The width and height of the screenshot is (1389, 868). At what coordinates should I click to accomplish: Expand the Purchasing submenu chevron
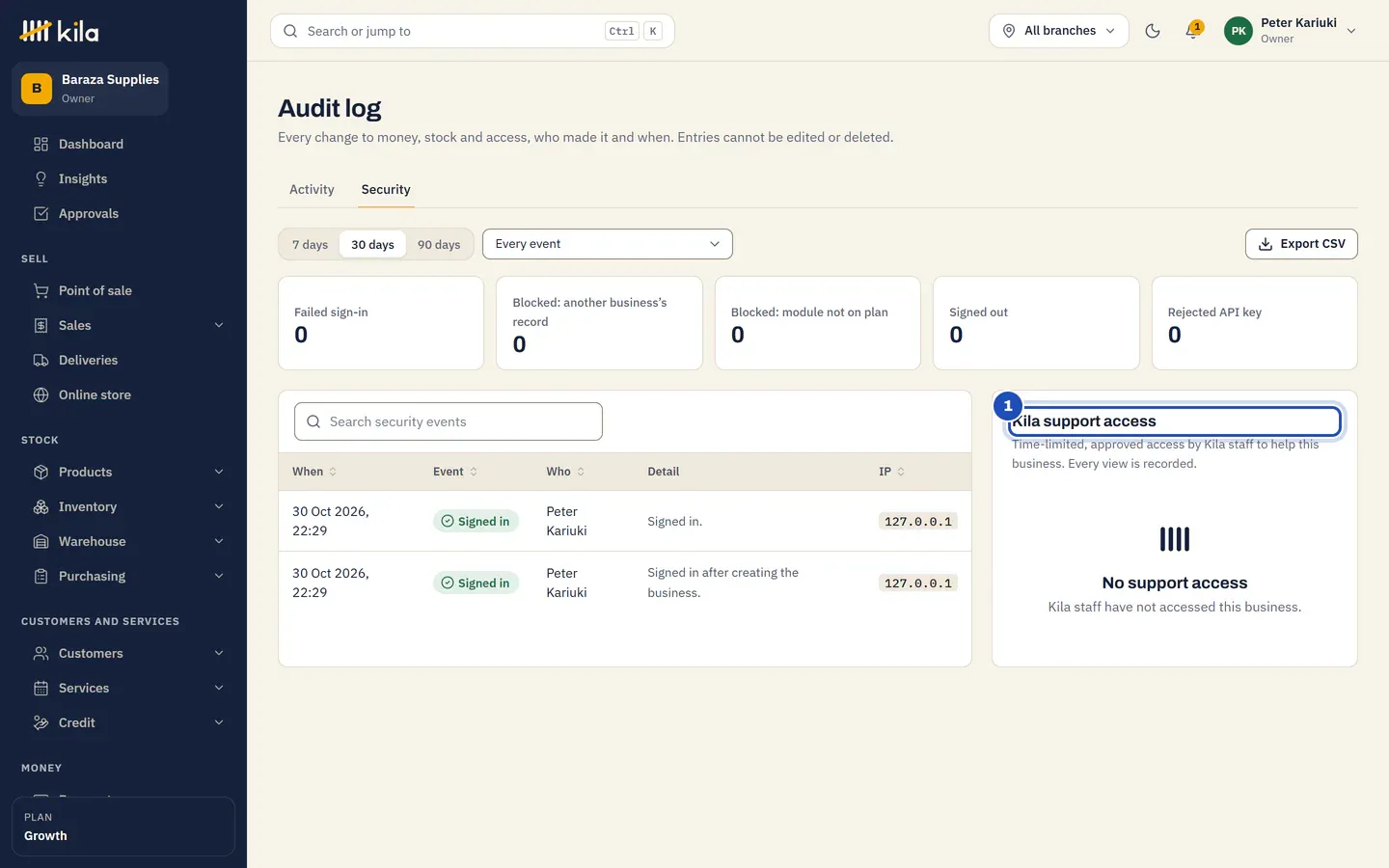[x=219, y=577]
